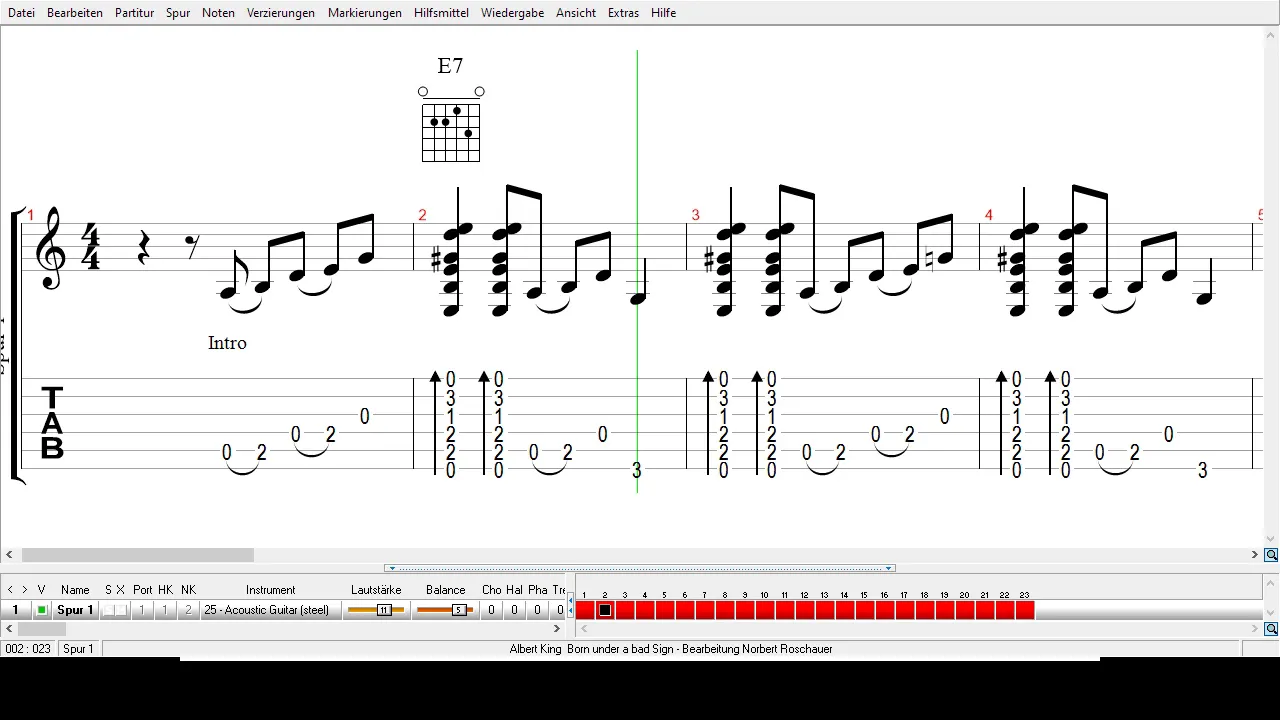Click the TAB clef symbol
This screenshot has width=1280, height=720.
(52, 423)
